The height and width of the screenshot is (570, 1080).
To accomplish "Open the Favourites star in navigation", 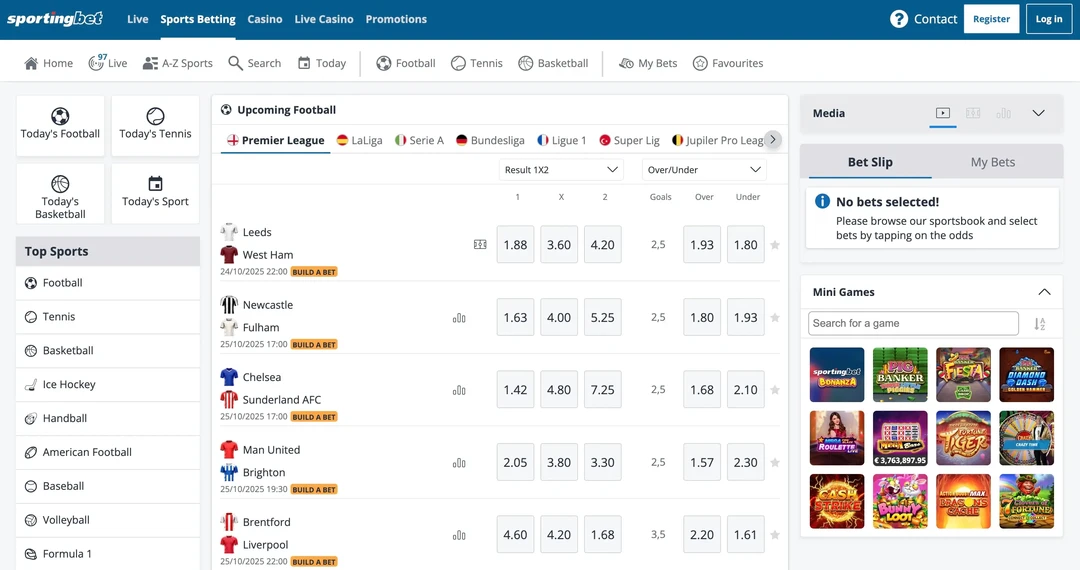I will click(700, 63).
